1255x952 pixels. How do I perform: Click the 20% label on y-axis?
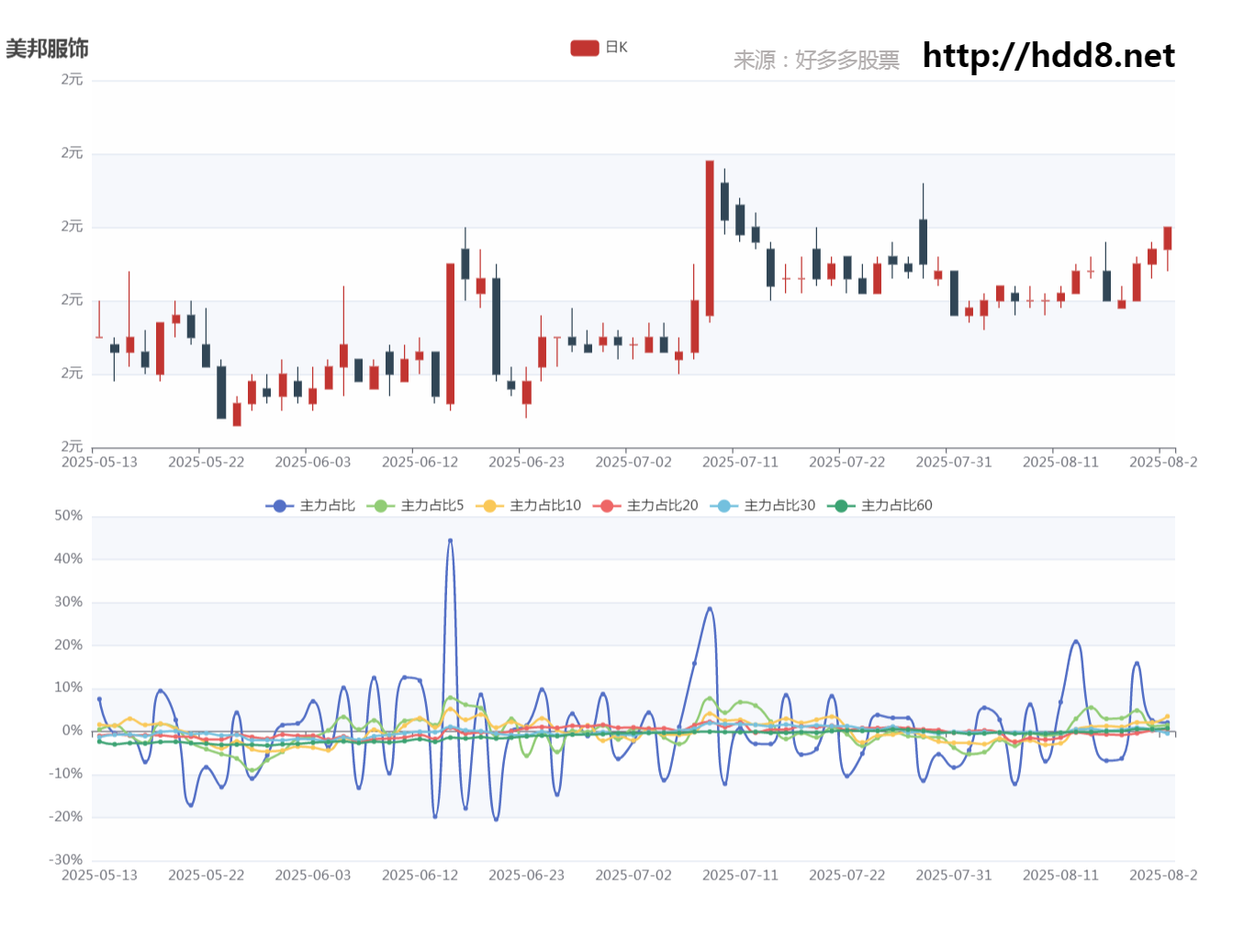pos(68,645)
